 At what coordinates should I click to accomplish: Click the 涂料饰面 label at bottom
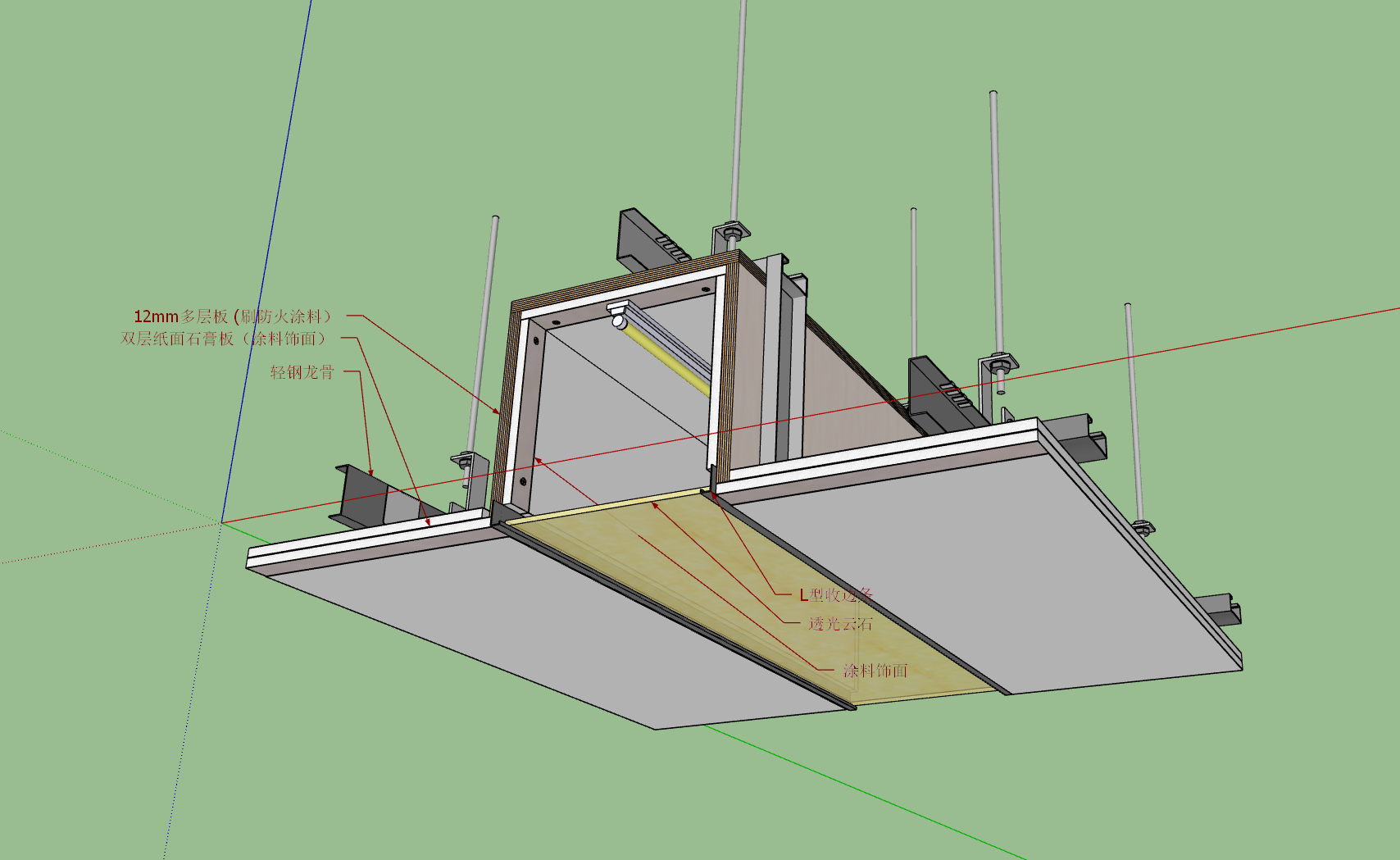point(875,670)
